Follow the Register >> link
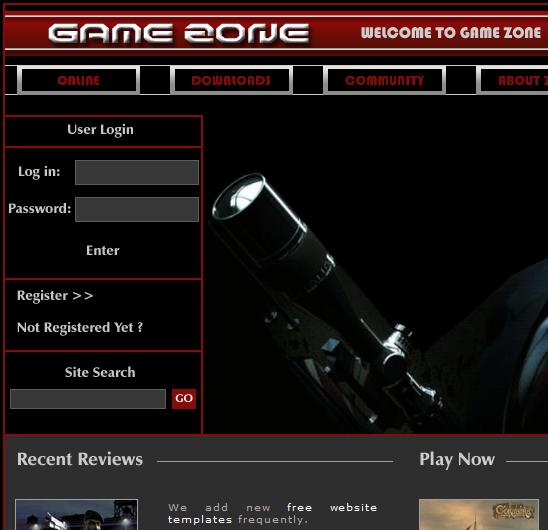 pos(55,295)
